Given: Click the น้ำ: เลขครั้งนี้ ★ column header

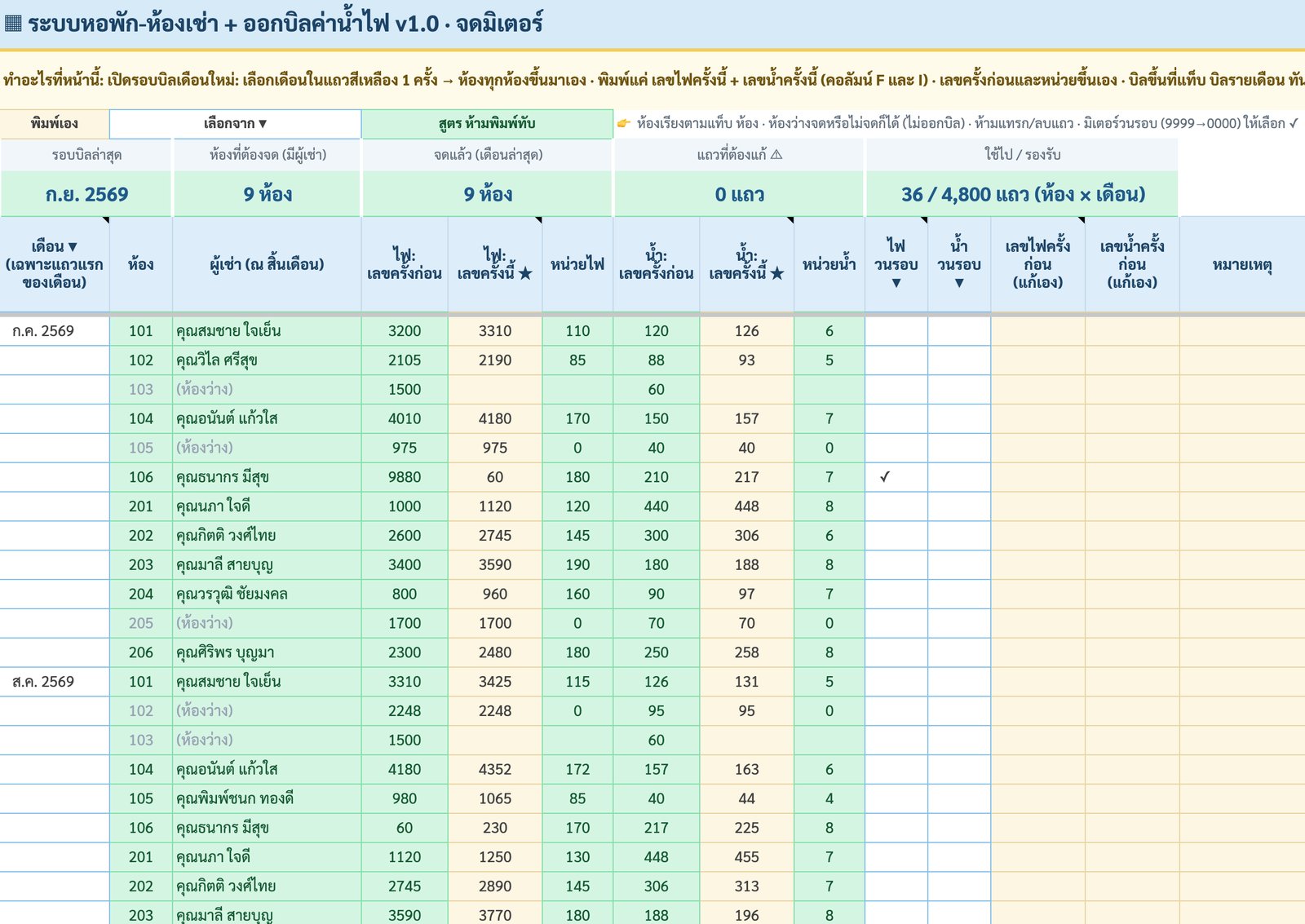Looking at the screenshot, I should pos(746,264).
